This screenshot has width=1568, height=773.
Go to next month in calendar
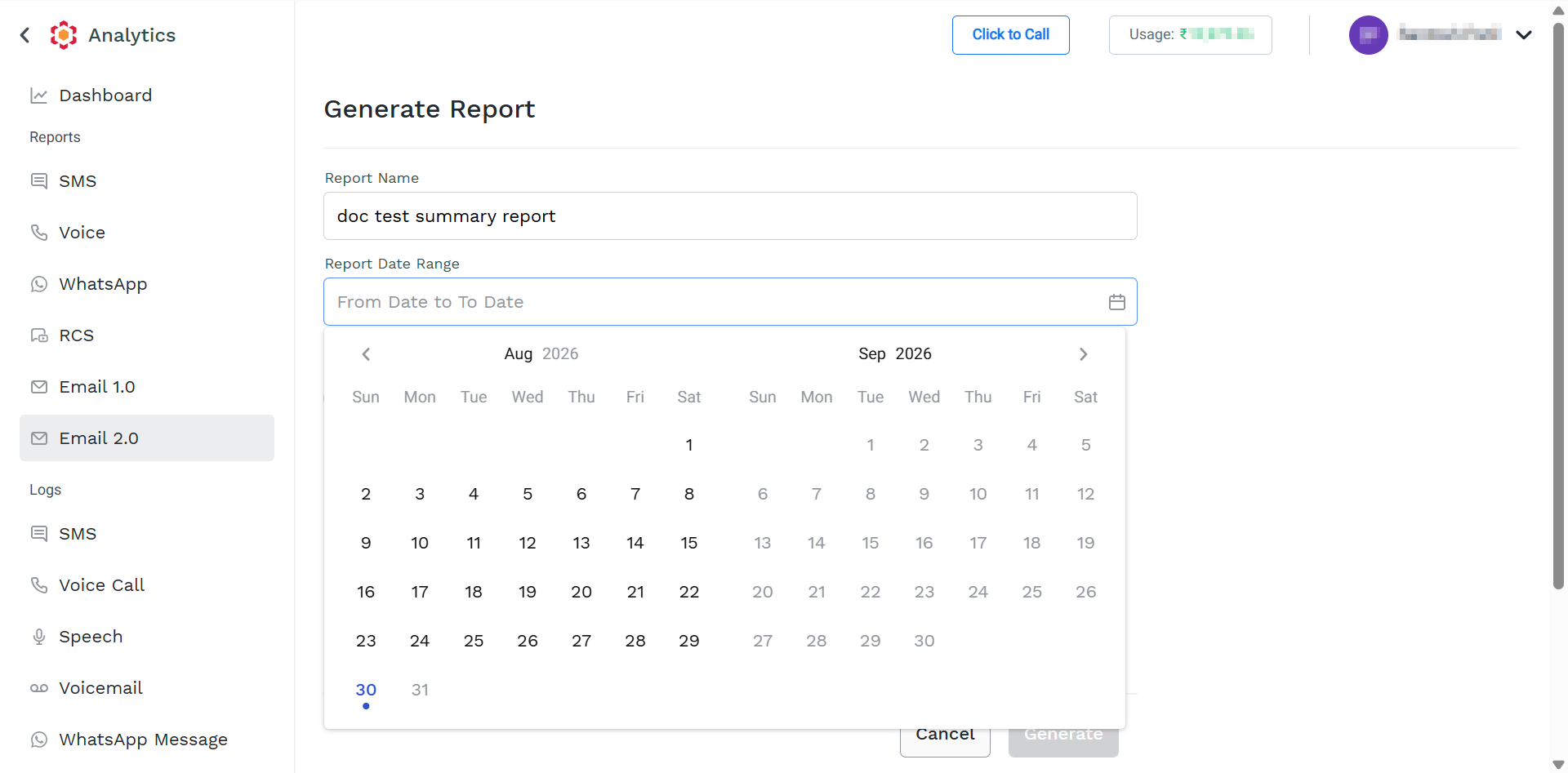point(1083,354)
